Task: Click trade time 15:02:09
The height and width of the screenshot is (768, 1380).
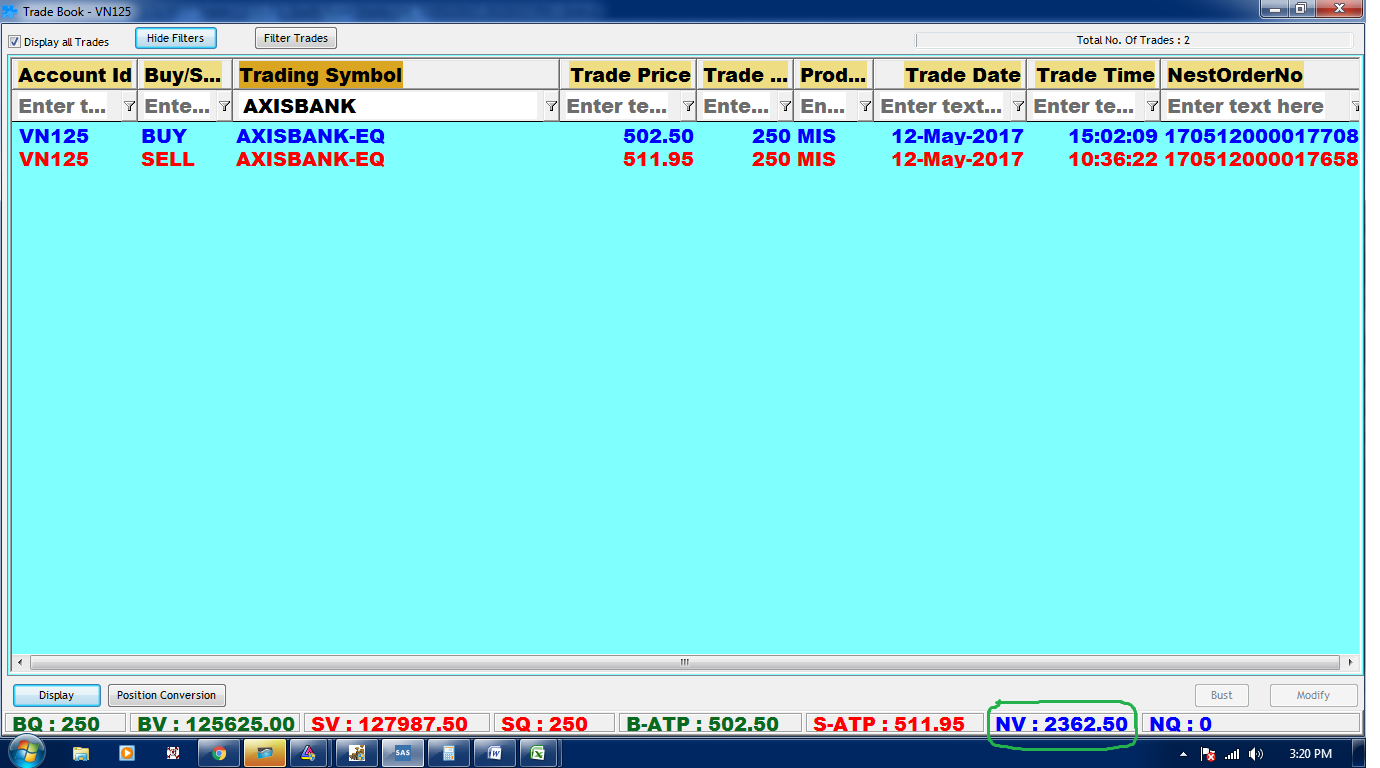Action: click(1113, 136)
